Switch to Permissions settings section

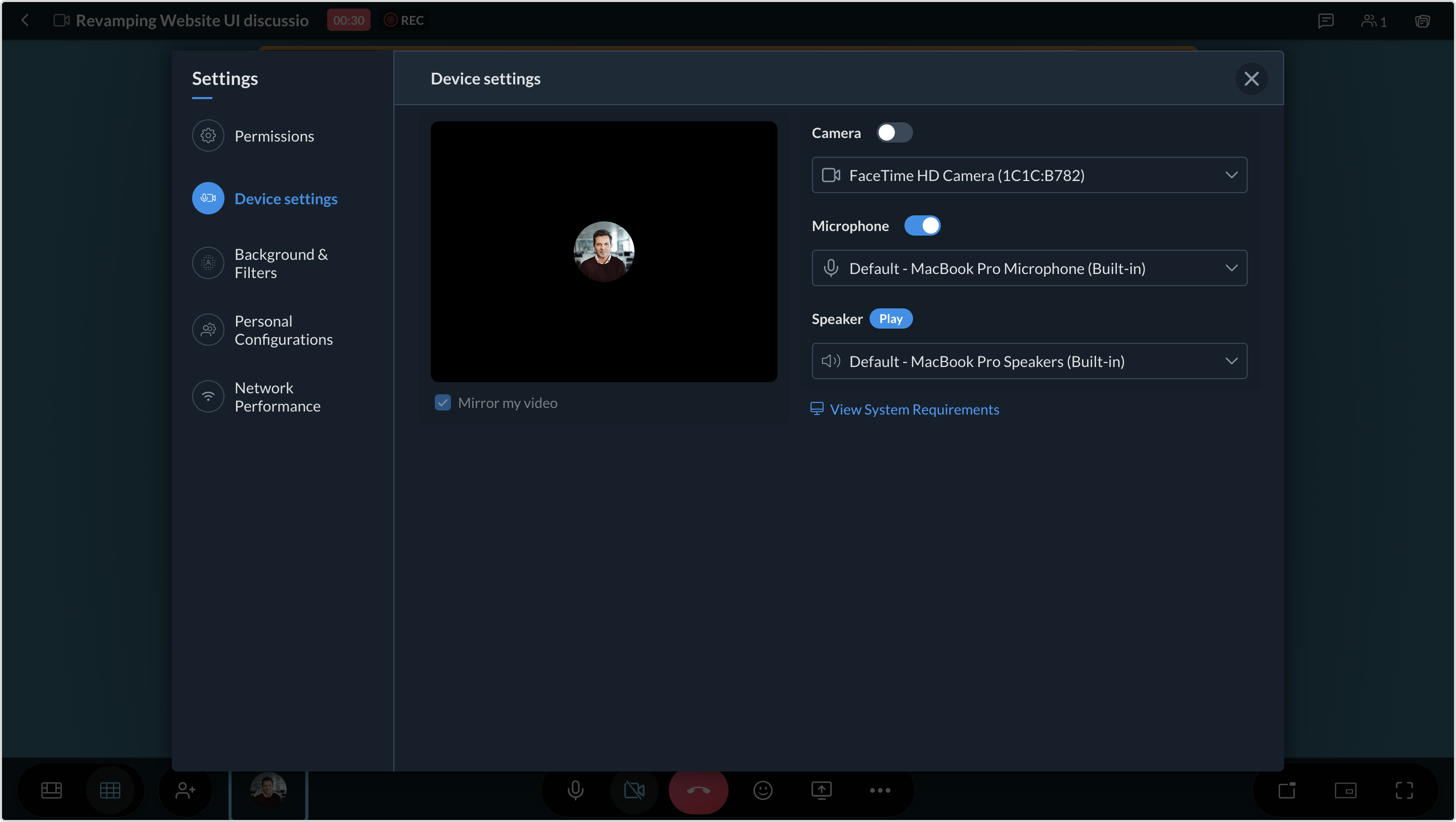pos(274,136)
